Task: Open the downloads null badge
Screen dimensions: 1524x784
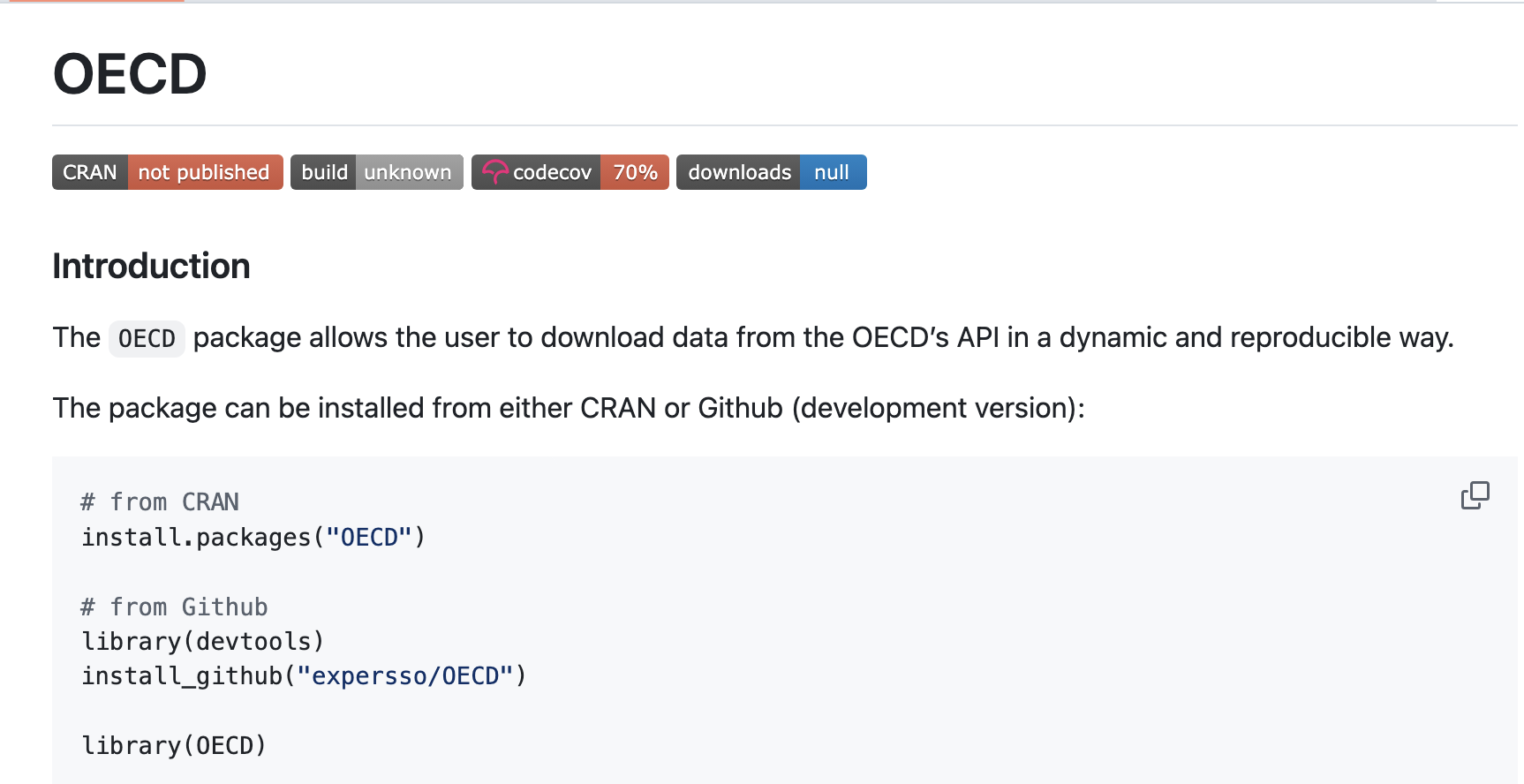Action: pyautogui.click(x=771, y=172)
